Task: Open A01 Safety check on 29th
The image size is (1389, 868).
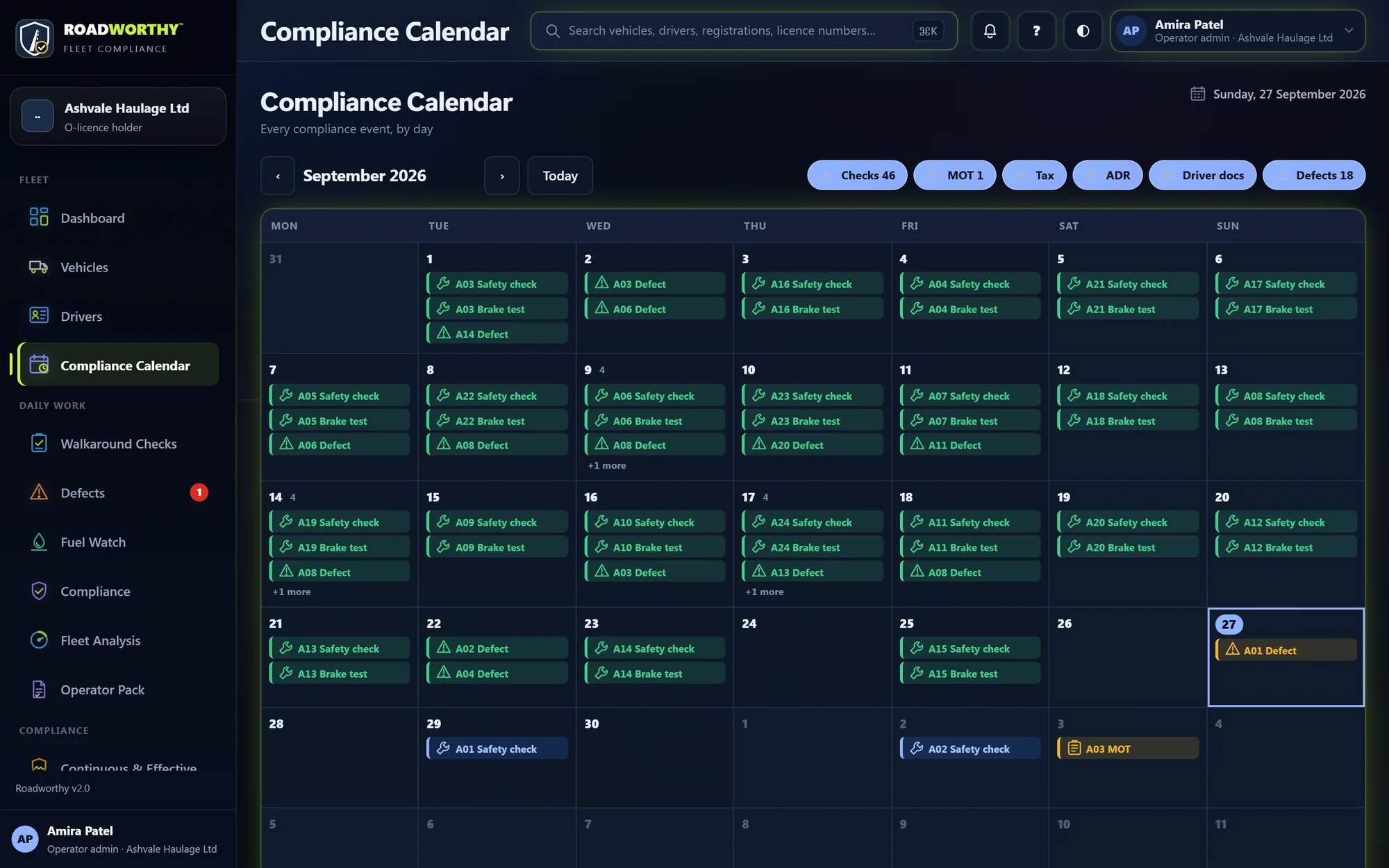Action: [x=497, y=748]
